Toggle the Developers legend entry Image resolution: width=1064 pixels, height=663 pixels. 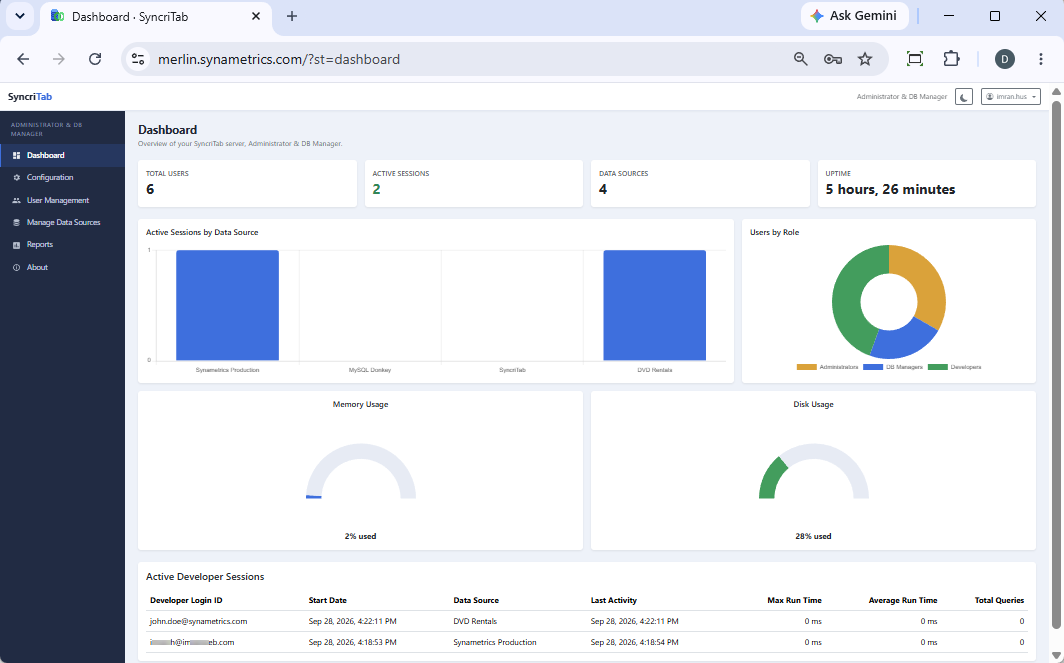coord(955,367)
